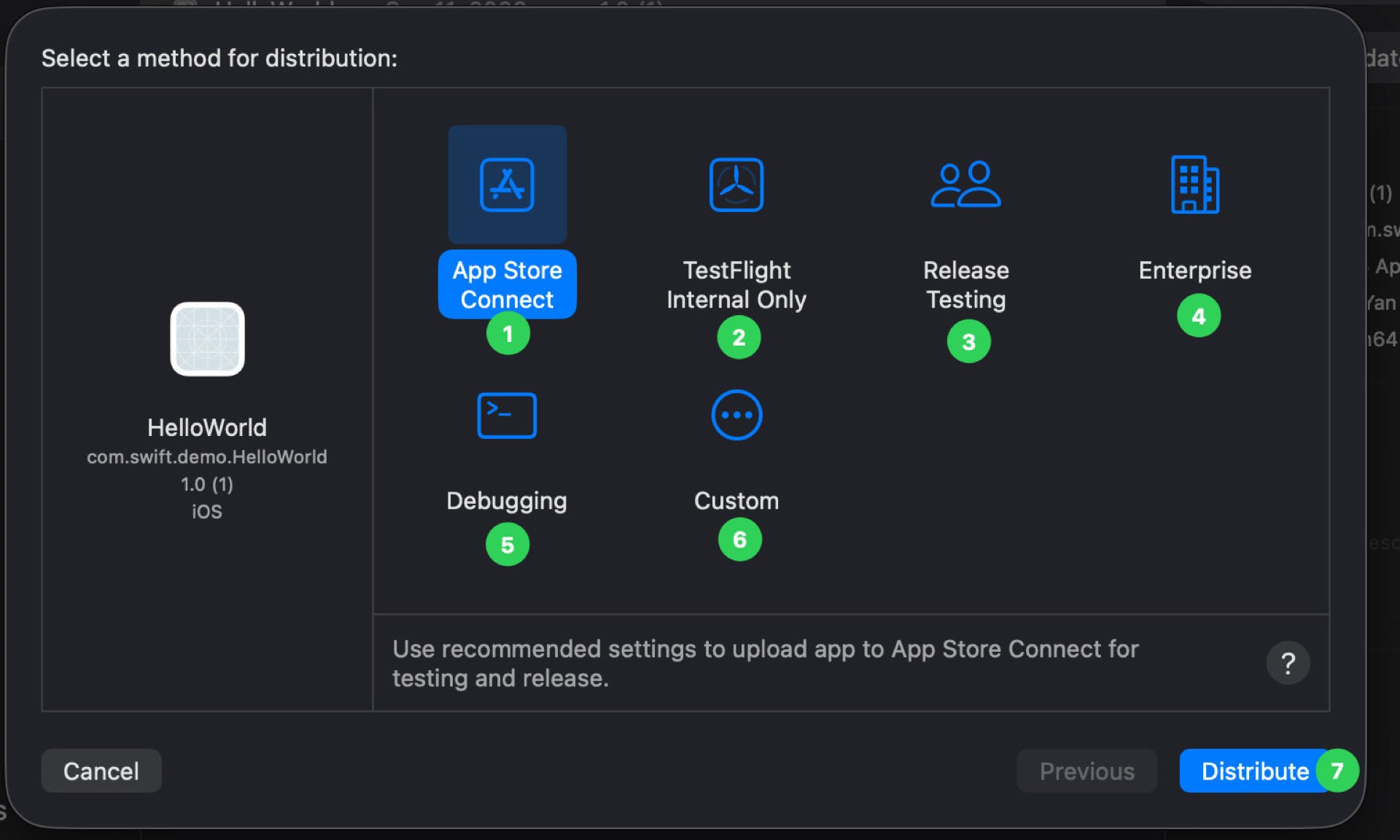Cancel the distribution dialog

point(101,771)
